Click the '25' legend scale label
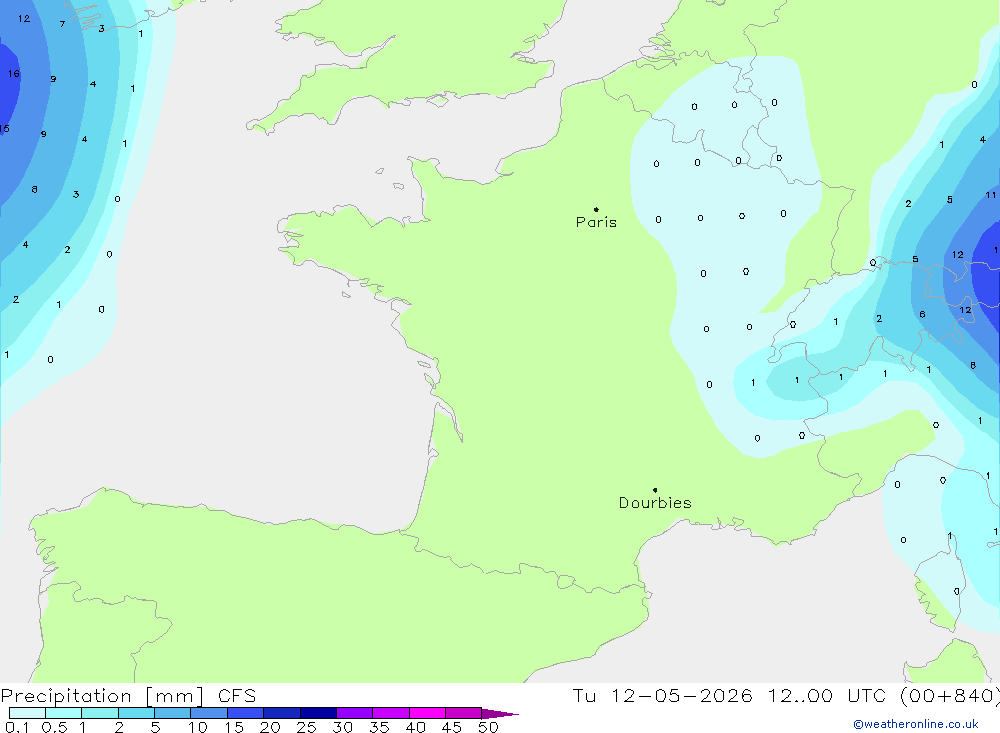 [306, 727]
